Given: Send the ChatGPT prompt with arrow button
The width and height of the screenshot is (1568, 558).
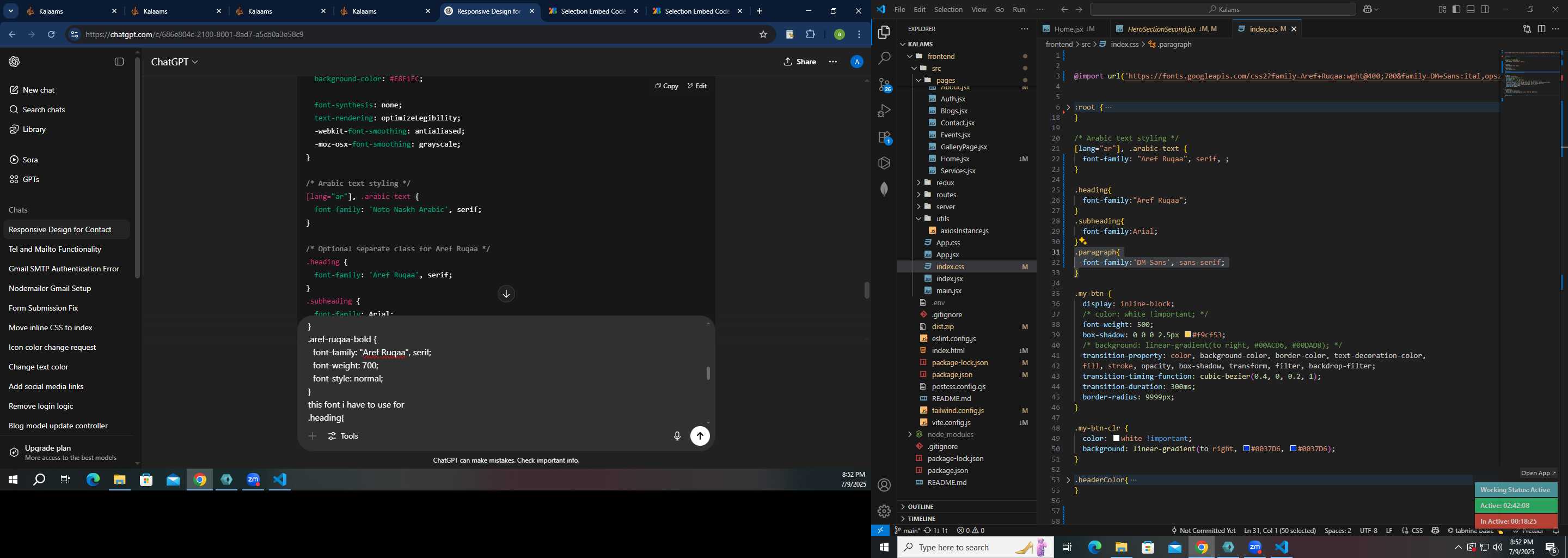Looking at the screenshot, I should click(x=700, y=436).
